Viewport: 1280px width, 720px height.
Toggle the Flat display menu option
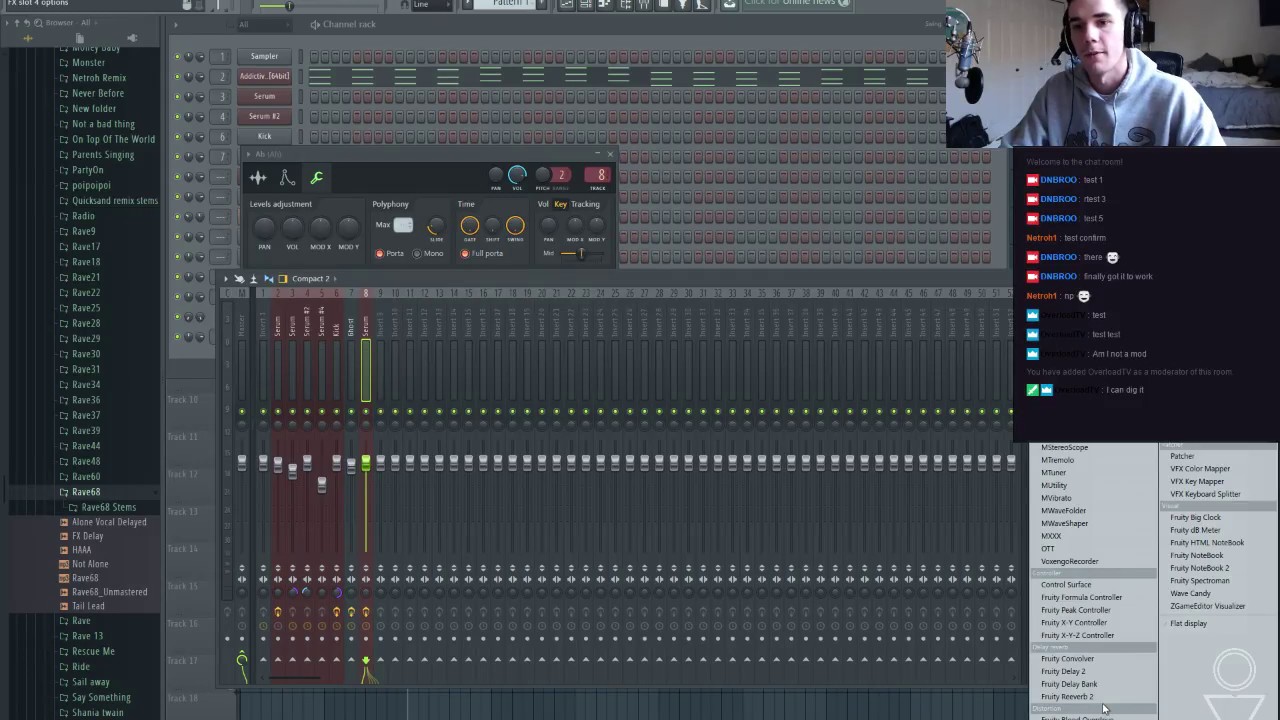[x=1188, y=624]
